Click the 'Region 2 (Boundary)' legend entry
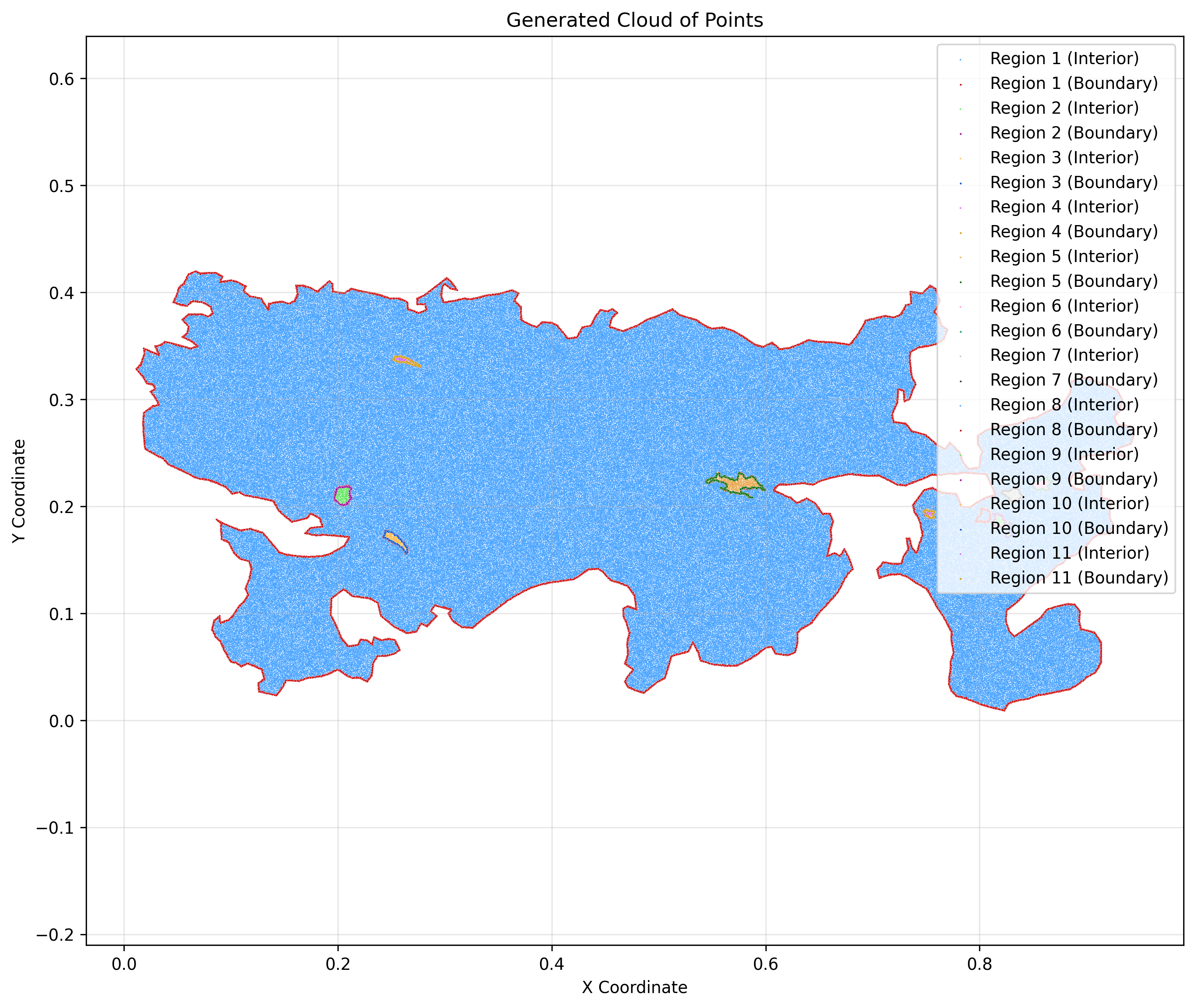The height and width of the screenshot is (1008, 1195). click(1073, 133)
